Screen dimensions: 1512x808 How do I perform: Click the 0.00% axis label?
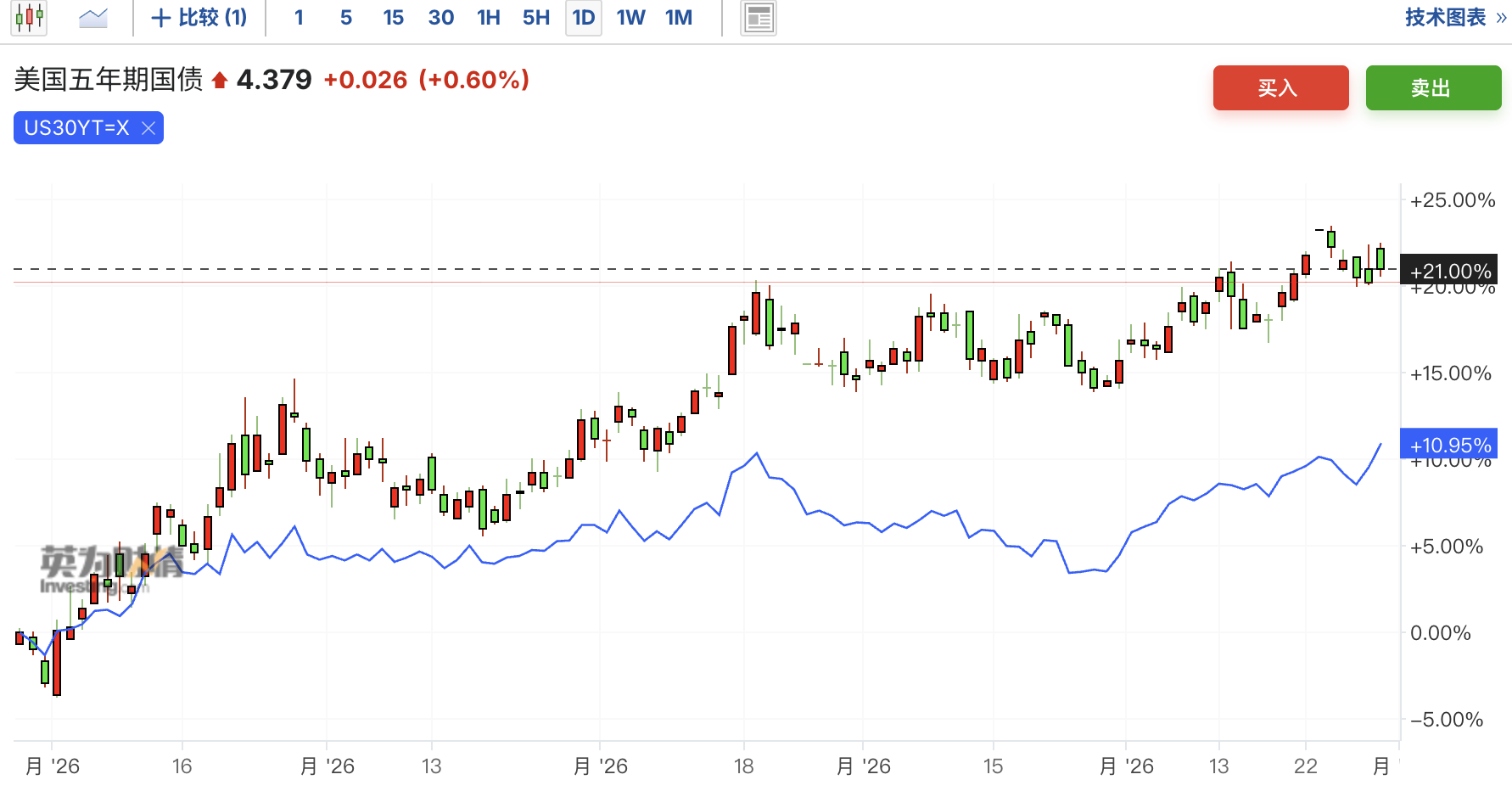coord(1441,633)
